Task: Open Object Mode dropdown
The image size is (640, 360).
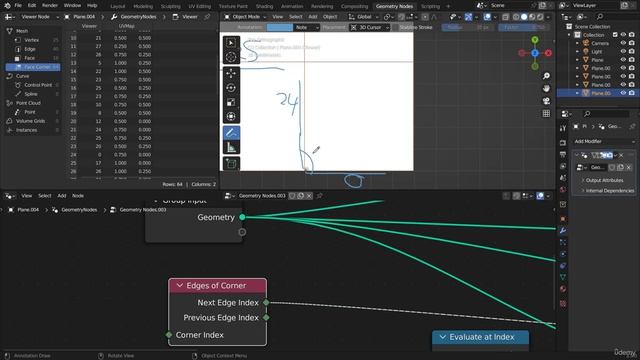Action: tap(245, 17)
